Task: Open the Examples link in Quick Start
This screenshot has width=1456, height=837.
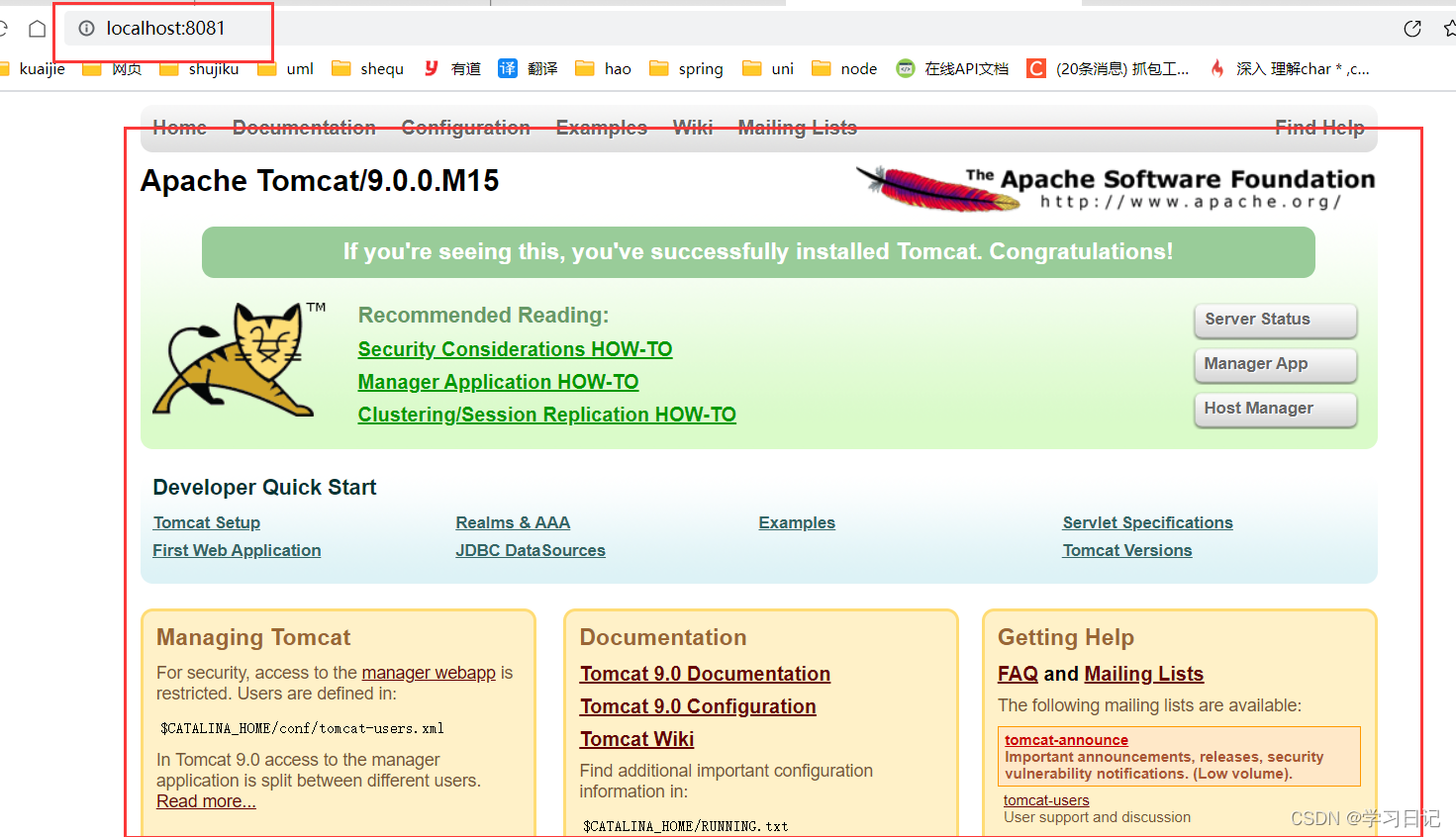Action: tap(797, 522)
